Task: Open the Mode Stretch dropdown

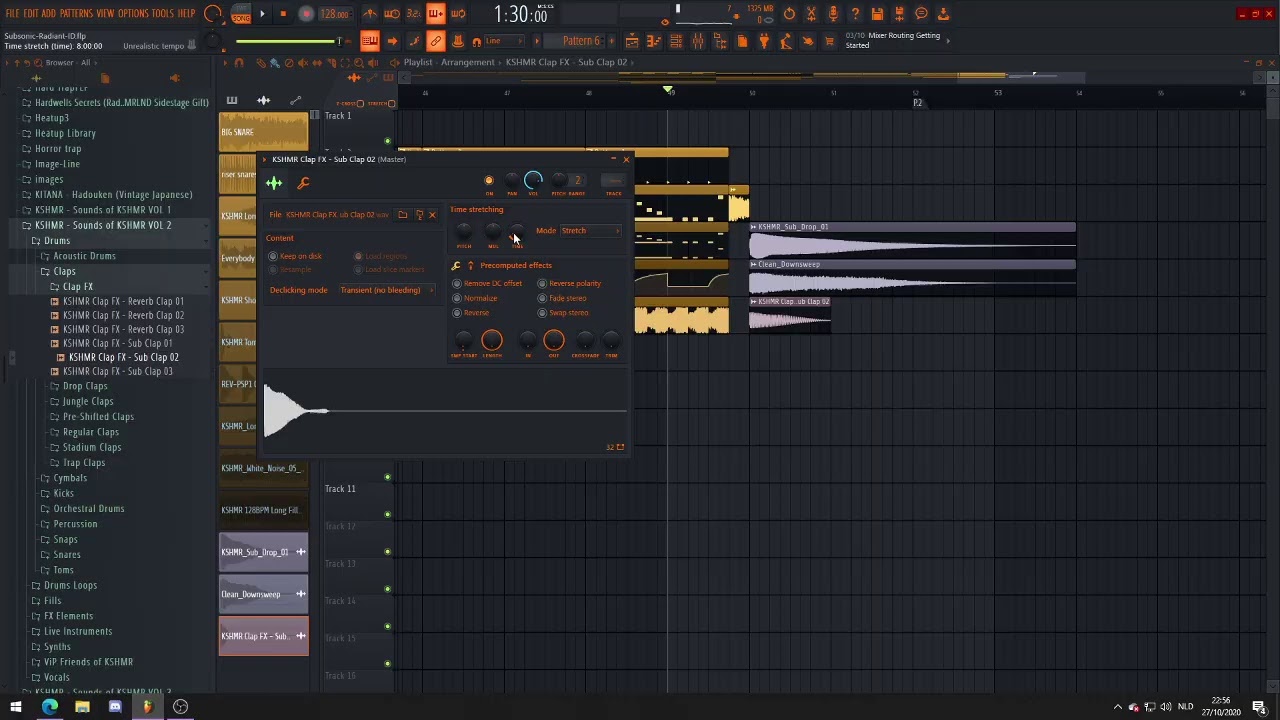Action: tap(590, 231)
